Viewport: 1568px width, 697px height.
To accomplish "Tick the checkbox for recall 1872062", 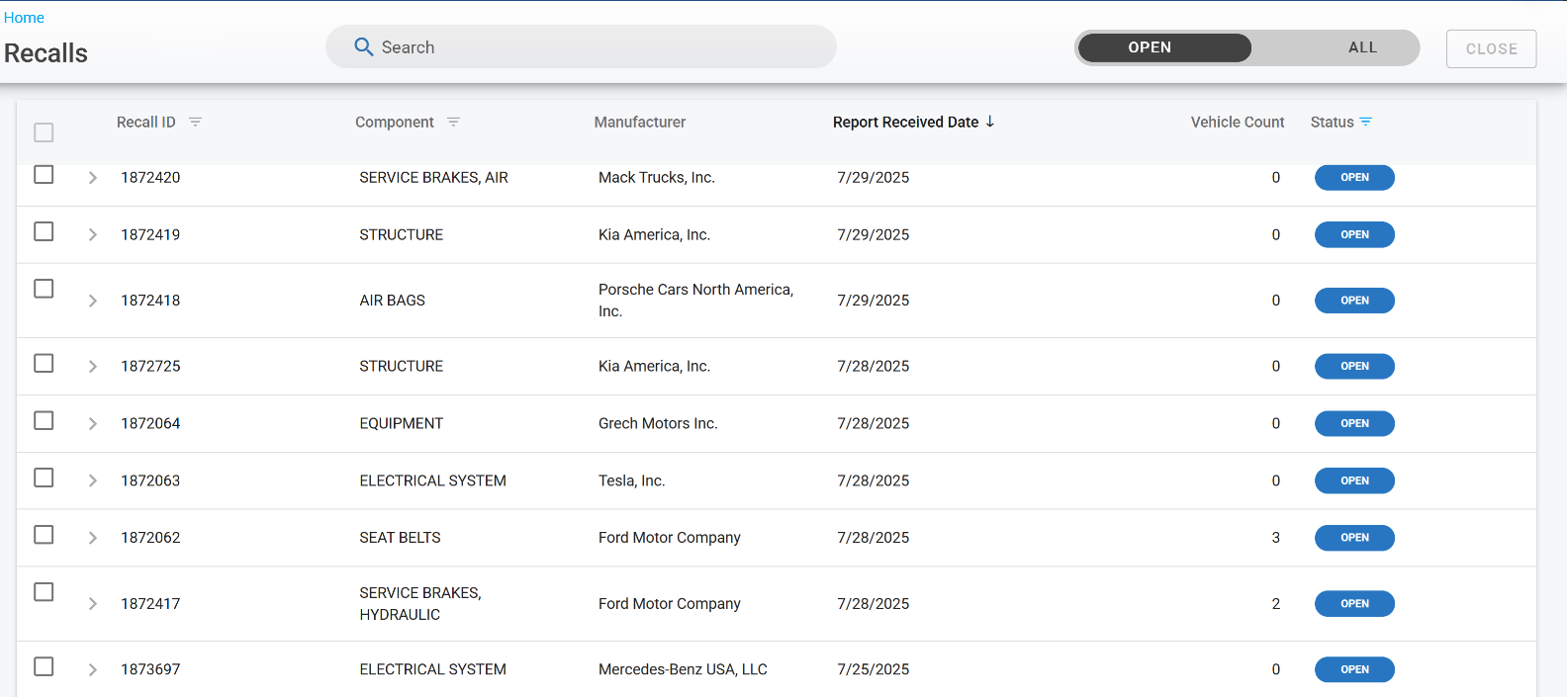I will [44, 535].
